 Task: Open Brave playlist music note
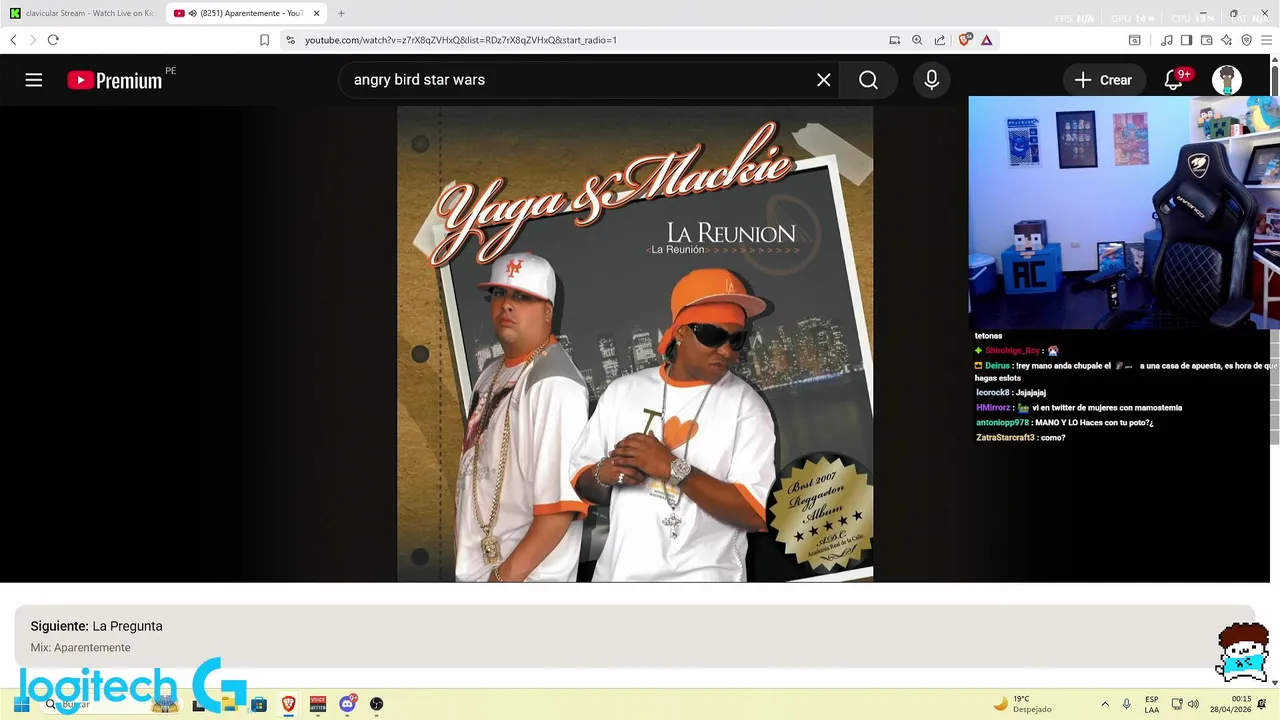tap(1167, 40)
